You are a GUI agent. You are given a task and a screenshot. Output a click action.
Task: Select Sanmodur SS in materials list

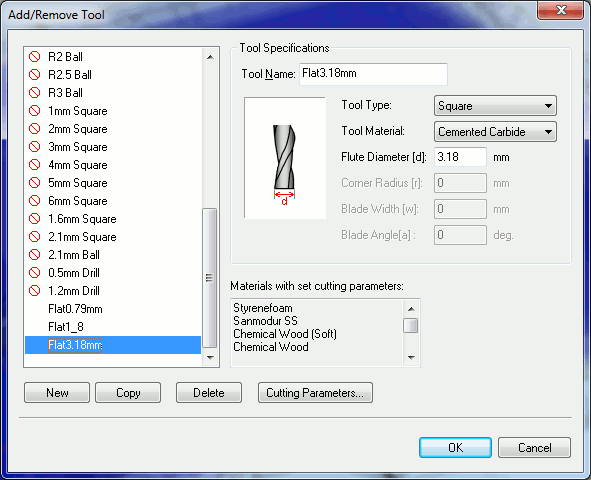coord(265,321)
